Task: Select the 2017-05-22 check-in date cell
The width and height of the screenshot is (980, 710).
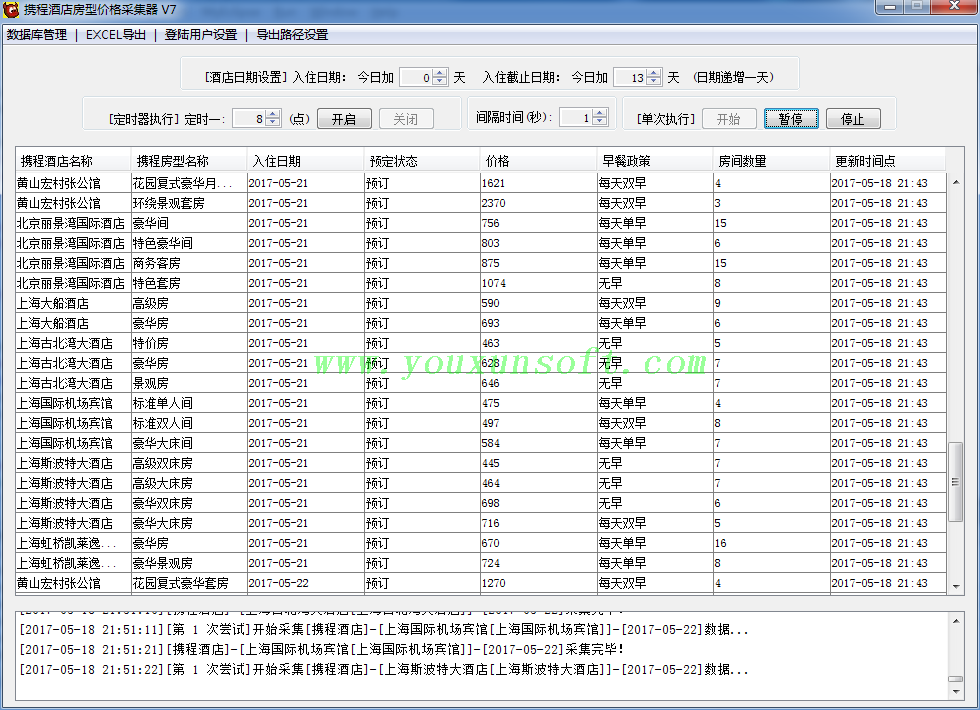Action: pos(305,583)
